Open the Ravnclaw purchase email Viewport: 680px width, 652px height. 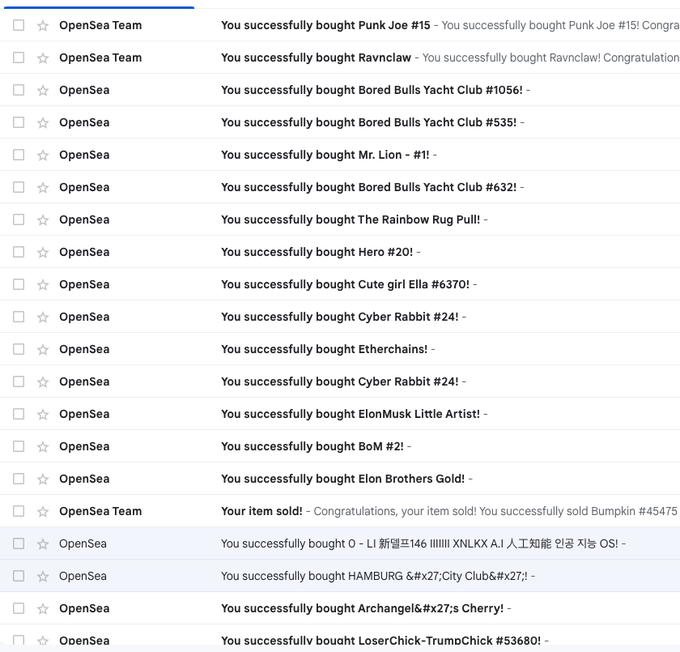click(340, 57)
